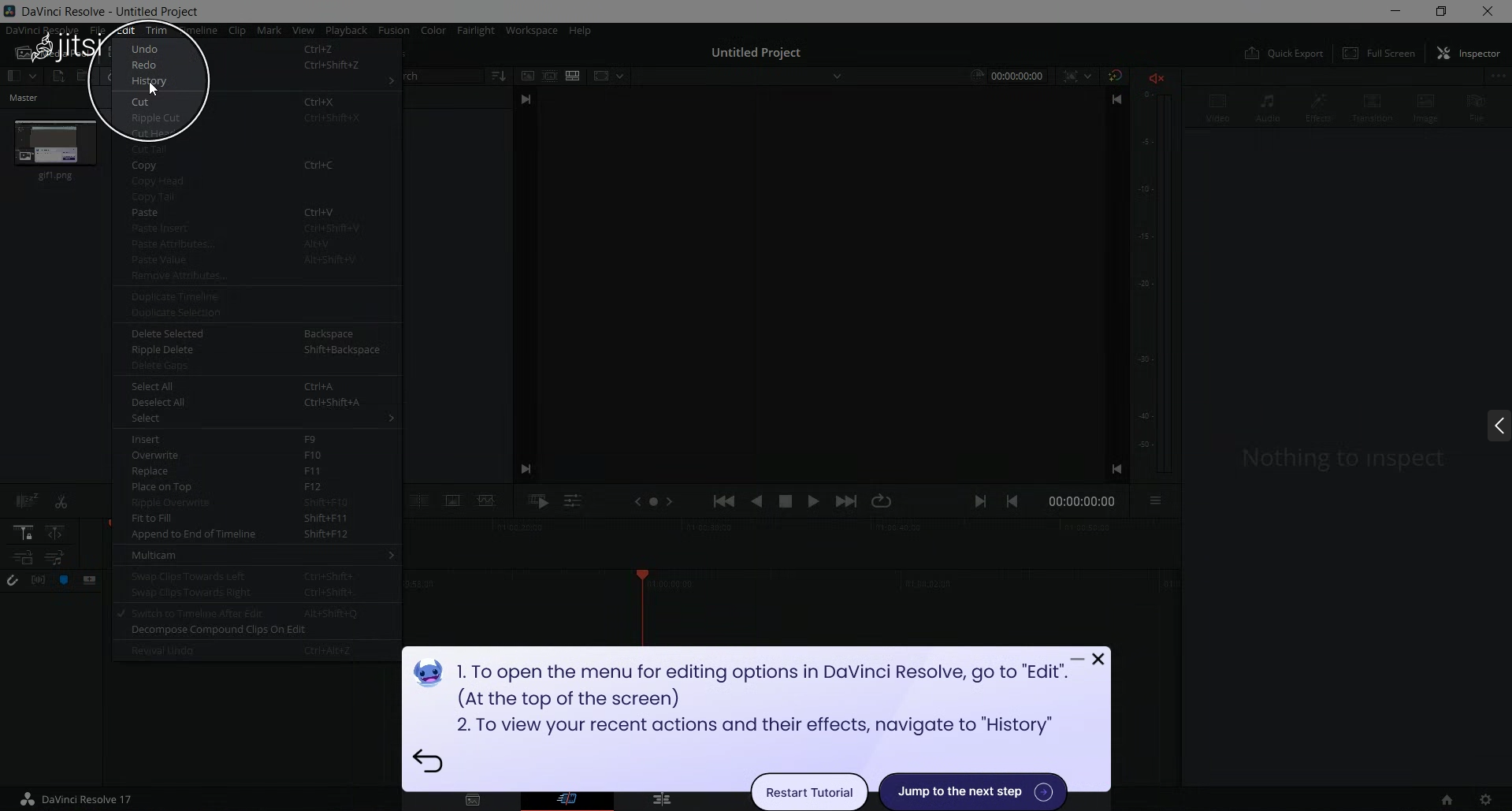Open project settings gear icon
1512x811 pixels.
click(1485, 799)
